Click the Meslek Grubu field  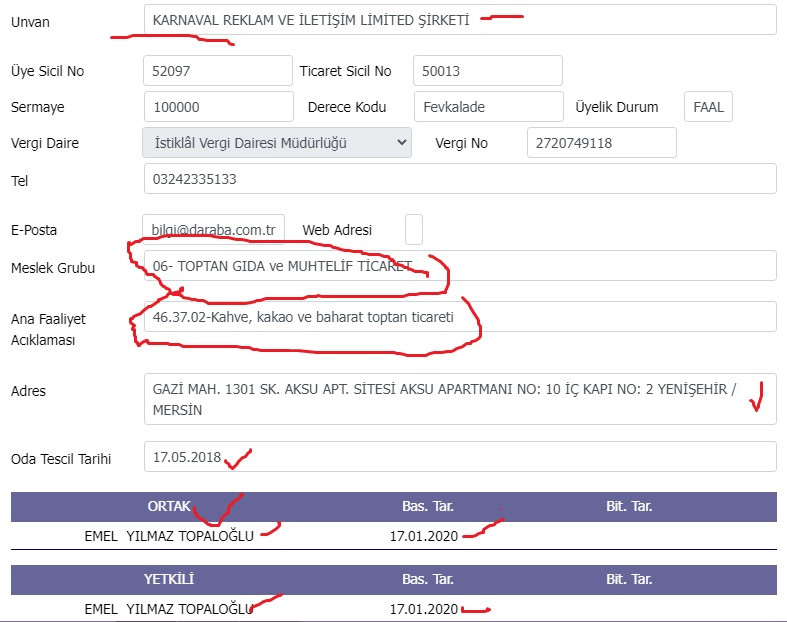[460, 266]
